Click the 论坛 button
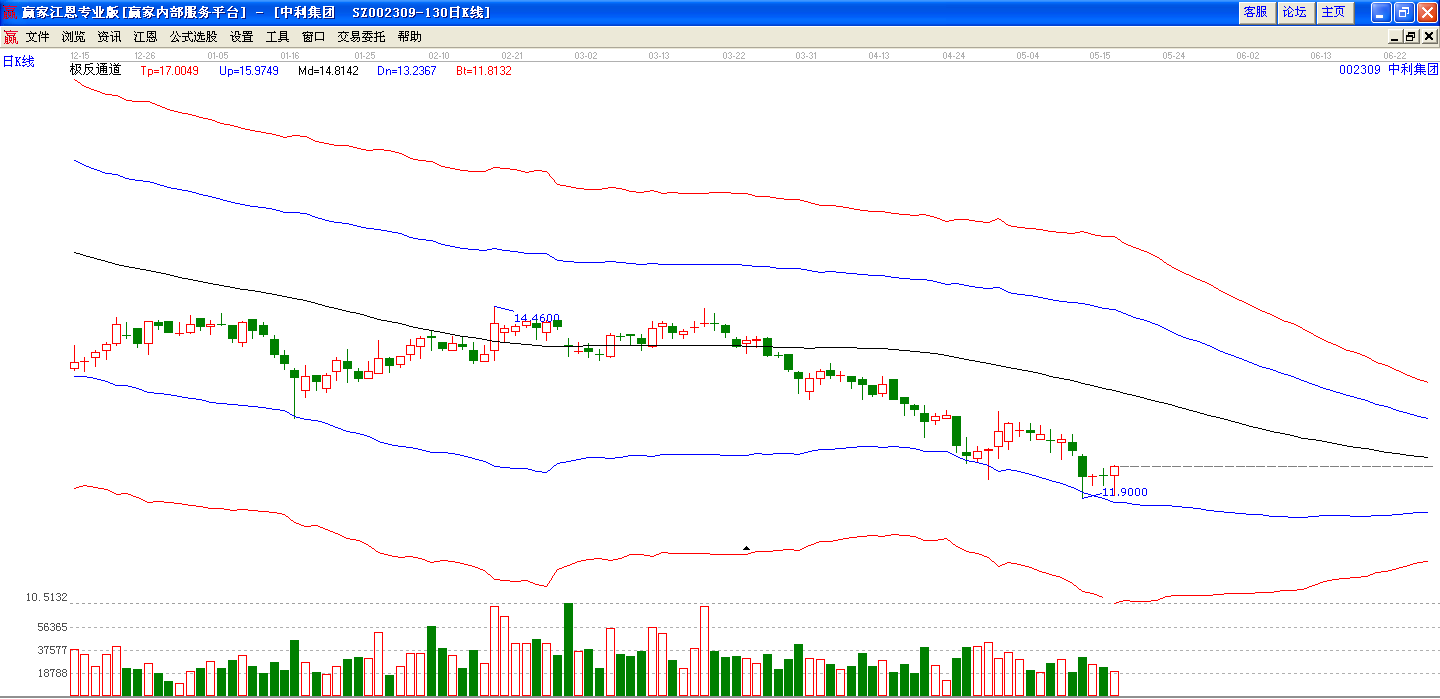Image resolution: width=1440 pixels, height=699 pixels. [x=1294, y=12]
